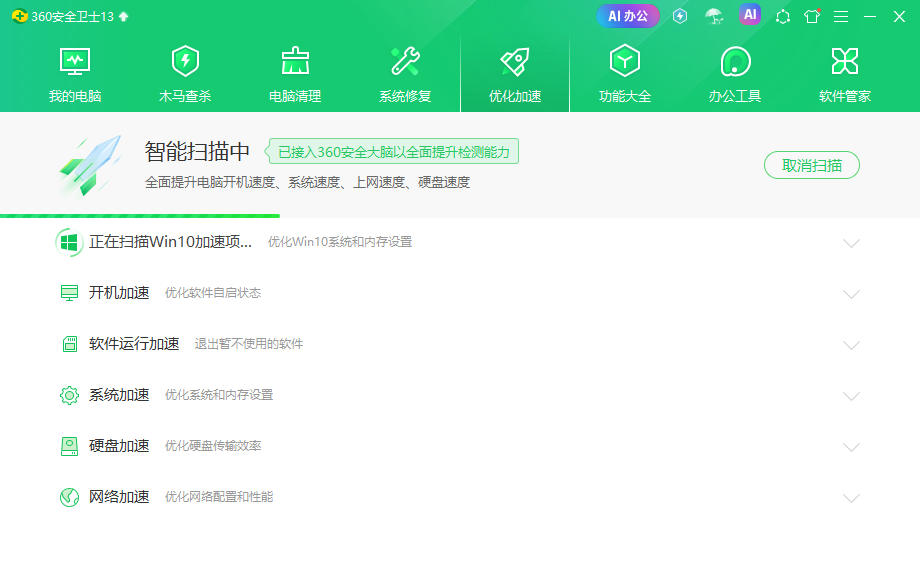The width and height of the screenshot is (920, 580).
Task: Open the 木马查杀 trojan scan feature
Action: tap(185, 68)
